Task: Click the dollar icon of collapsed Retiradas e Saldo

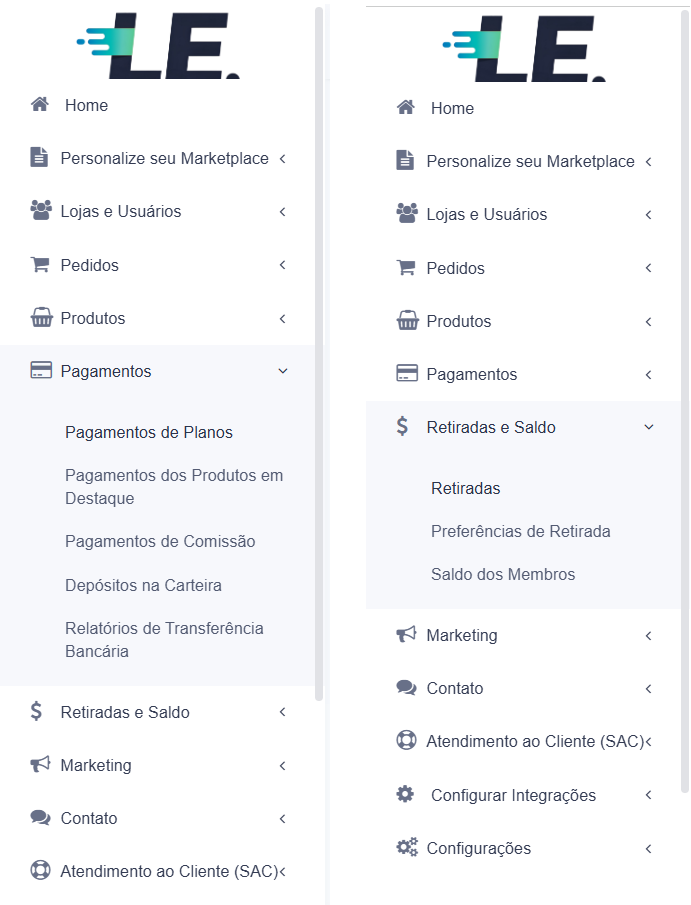Action: click(x=36, y=711)
